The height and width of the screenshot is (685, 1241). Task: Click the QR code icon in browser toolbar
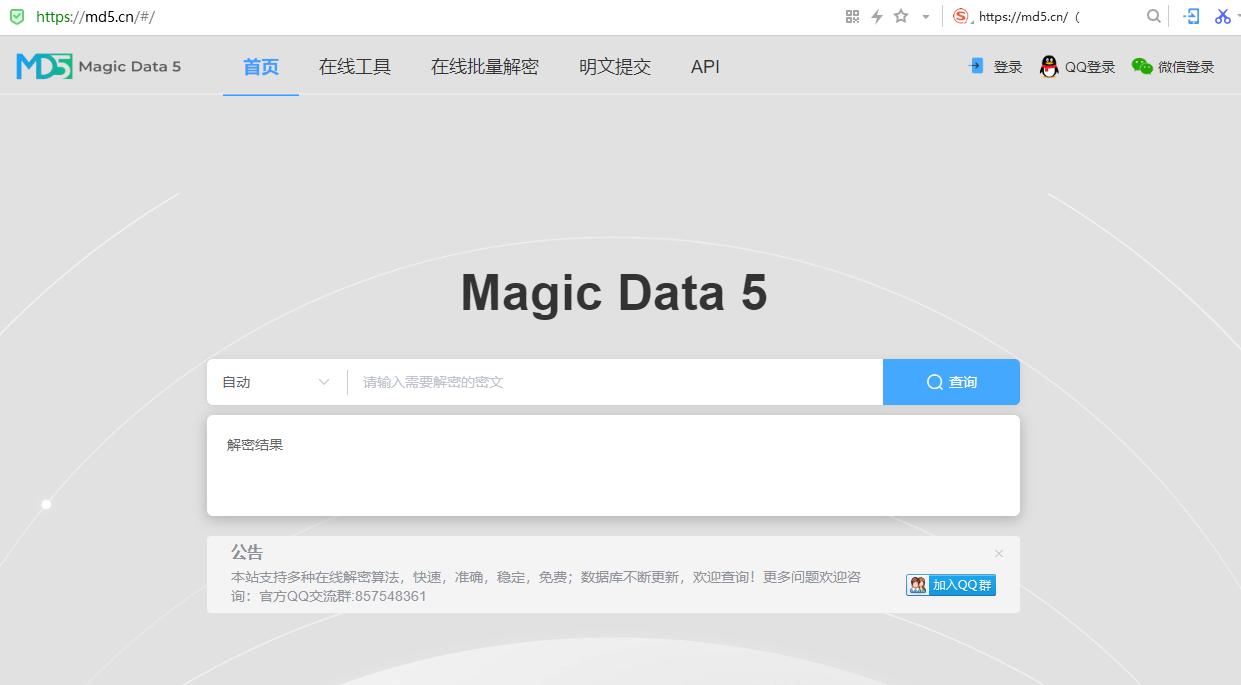852,16
